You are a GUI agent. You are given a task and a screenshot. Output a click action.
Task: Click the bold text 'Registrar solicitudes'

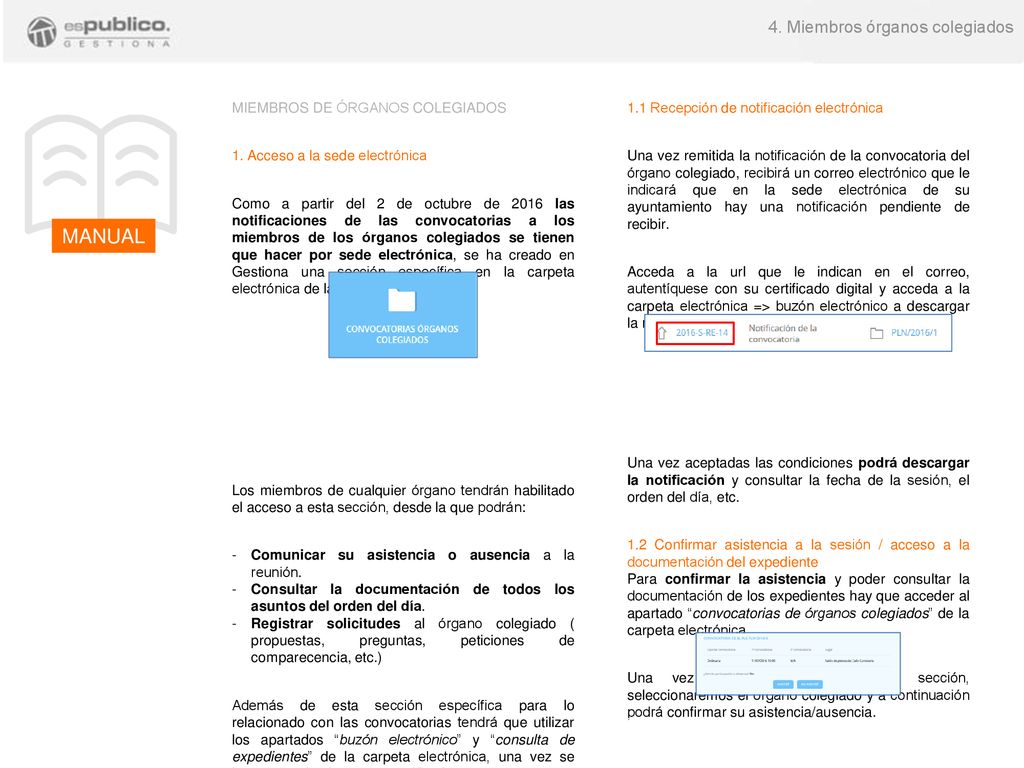point(325,624)
